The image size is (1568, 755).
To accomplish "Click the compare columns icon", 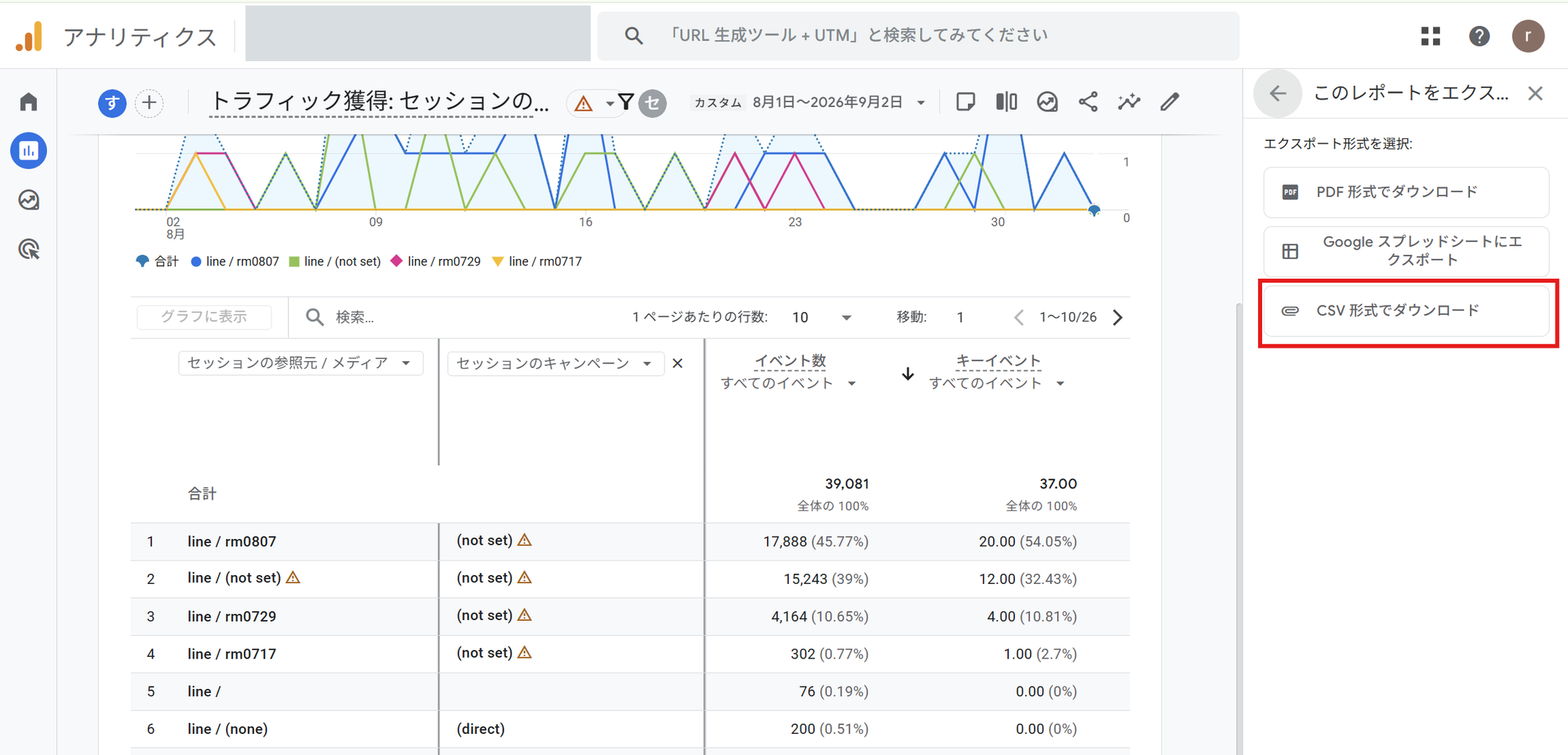I will [1006, 102].
